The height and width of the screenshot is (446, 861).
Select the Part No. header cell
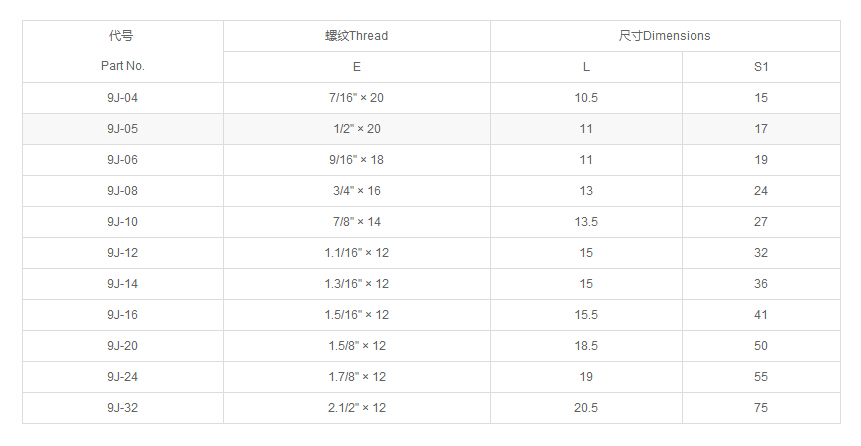pos(122,66)
